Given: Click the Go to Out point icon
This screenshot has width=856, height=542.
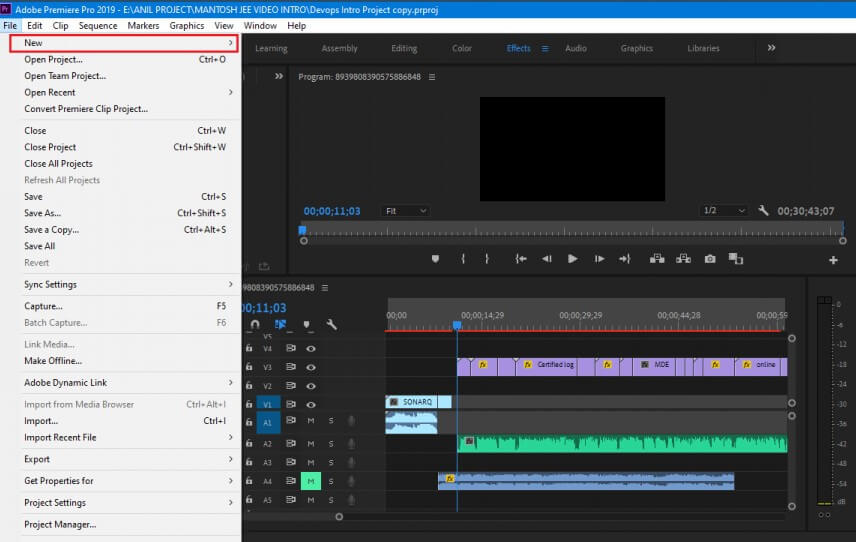Looking at the screenshot, I should coord(625,259).
